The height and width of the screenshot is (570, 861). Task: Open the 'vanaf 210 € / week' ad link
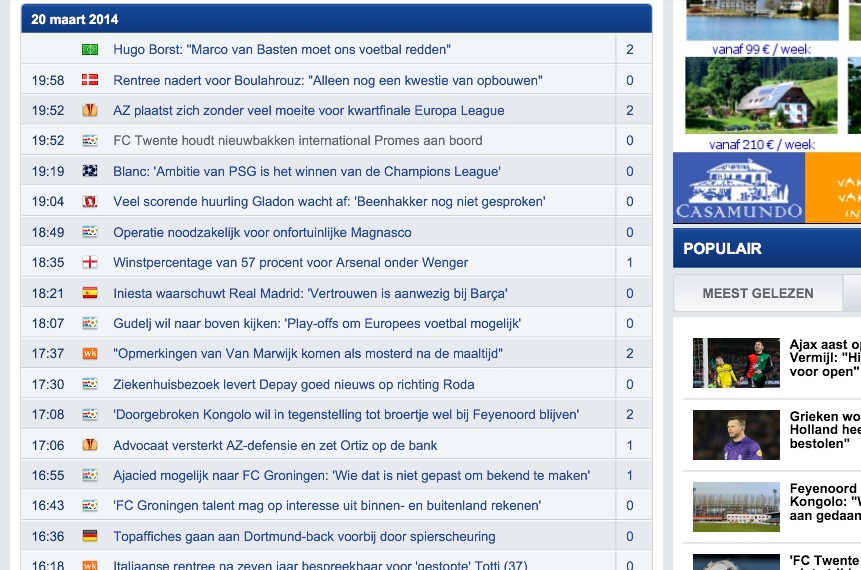[761, 144]
